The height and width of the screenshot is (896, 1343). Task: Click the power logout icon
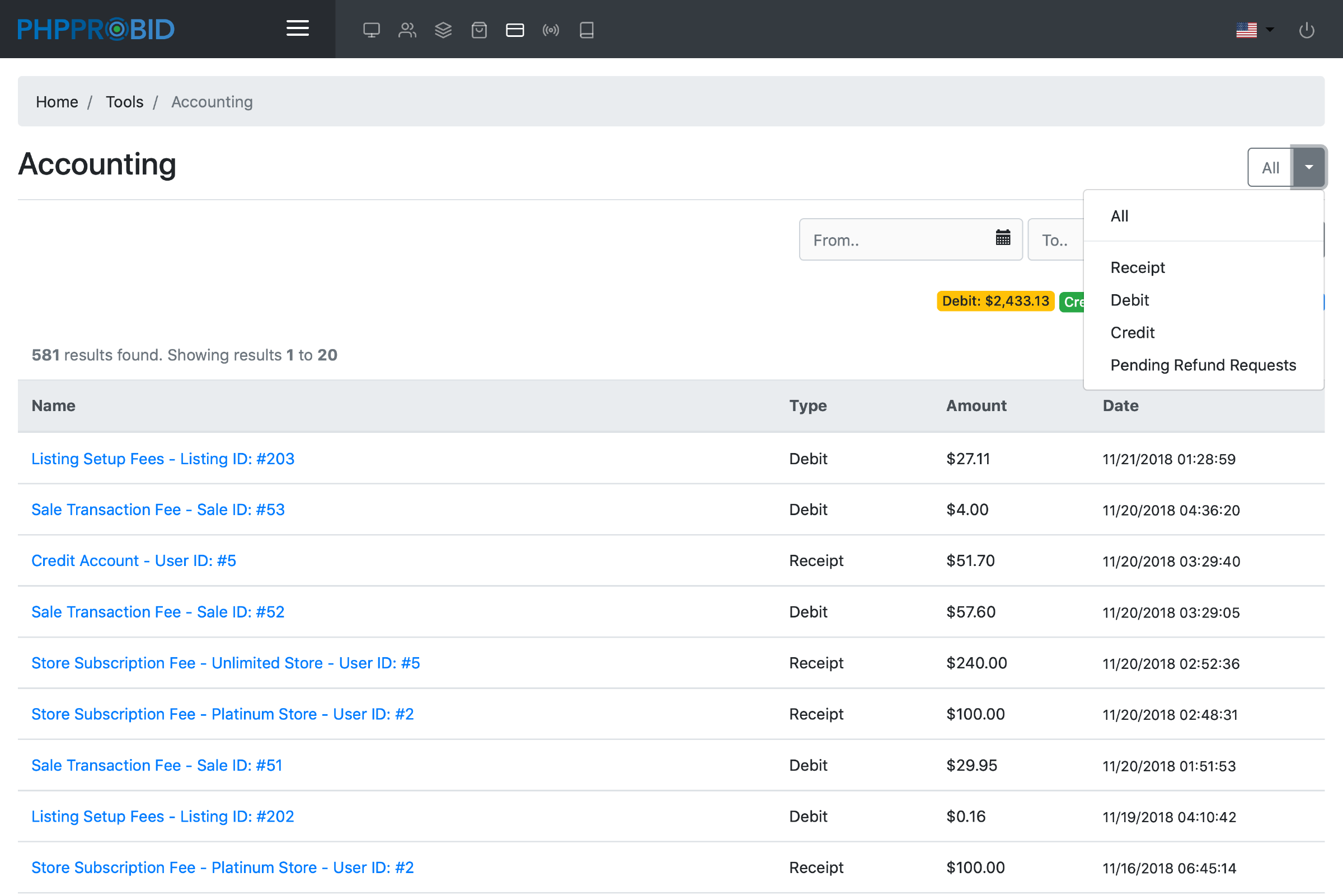[x=1307, y=30]
